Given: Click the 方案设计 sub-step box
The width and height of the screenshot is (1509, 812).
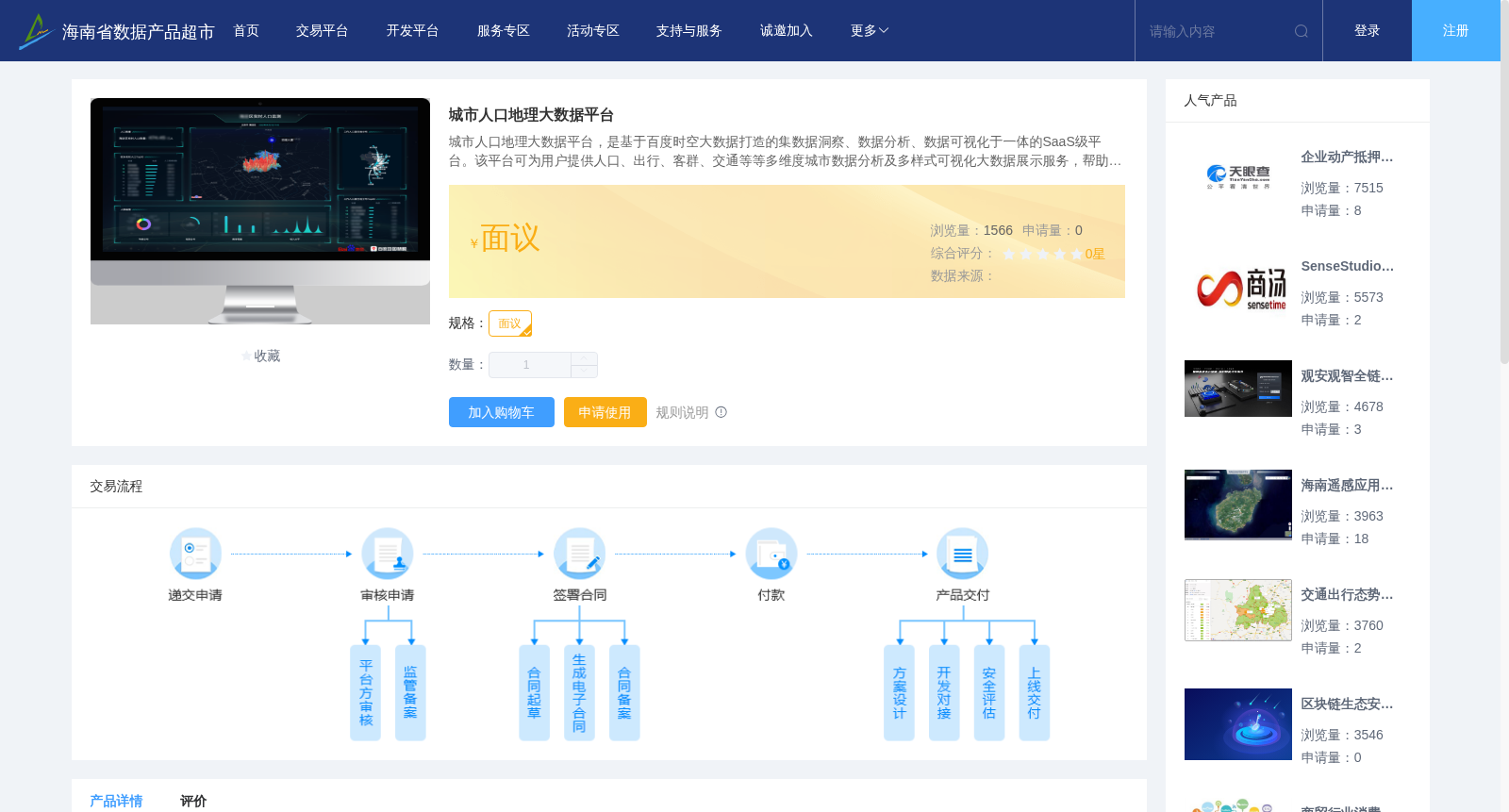Looking at the screenshot, I should (899, 693).
